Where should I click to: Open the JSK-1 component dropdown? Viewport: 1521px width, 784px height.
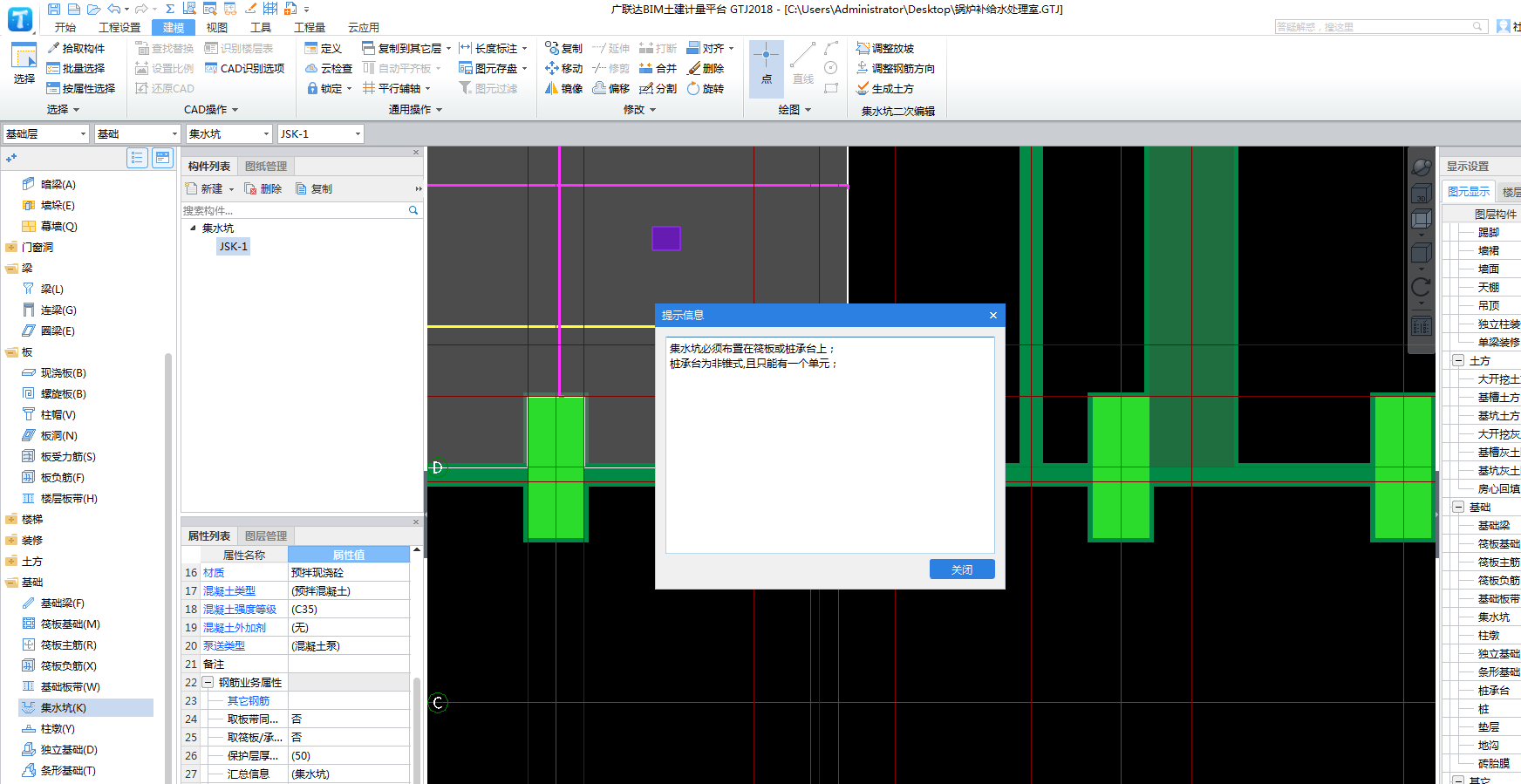(x=320, y=133)
